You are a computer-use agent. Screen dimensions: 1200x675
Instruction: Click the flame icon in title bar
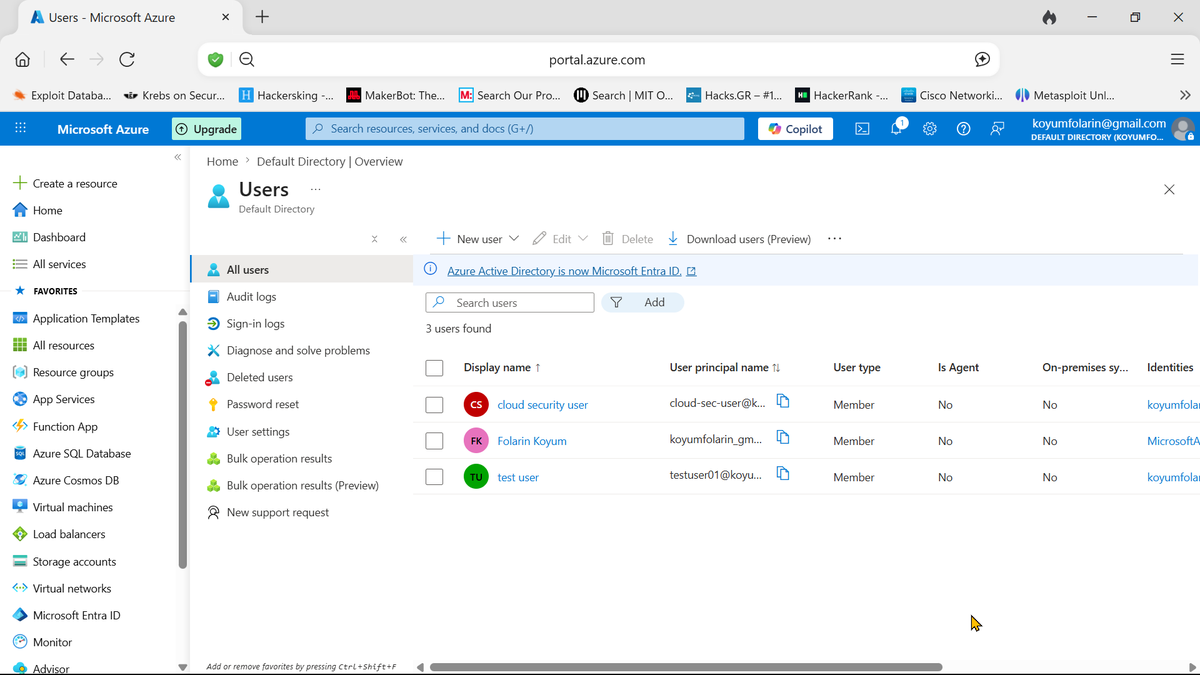(x=1049, y=17)
